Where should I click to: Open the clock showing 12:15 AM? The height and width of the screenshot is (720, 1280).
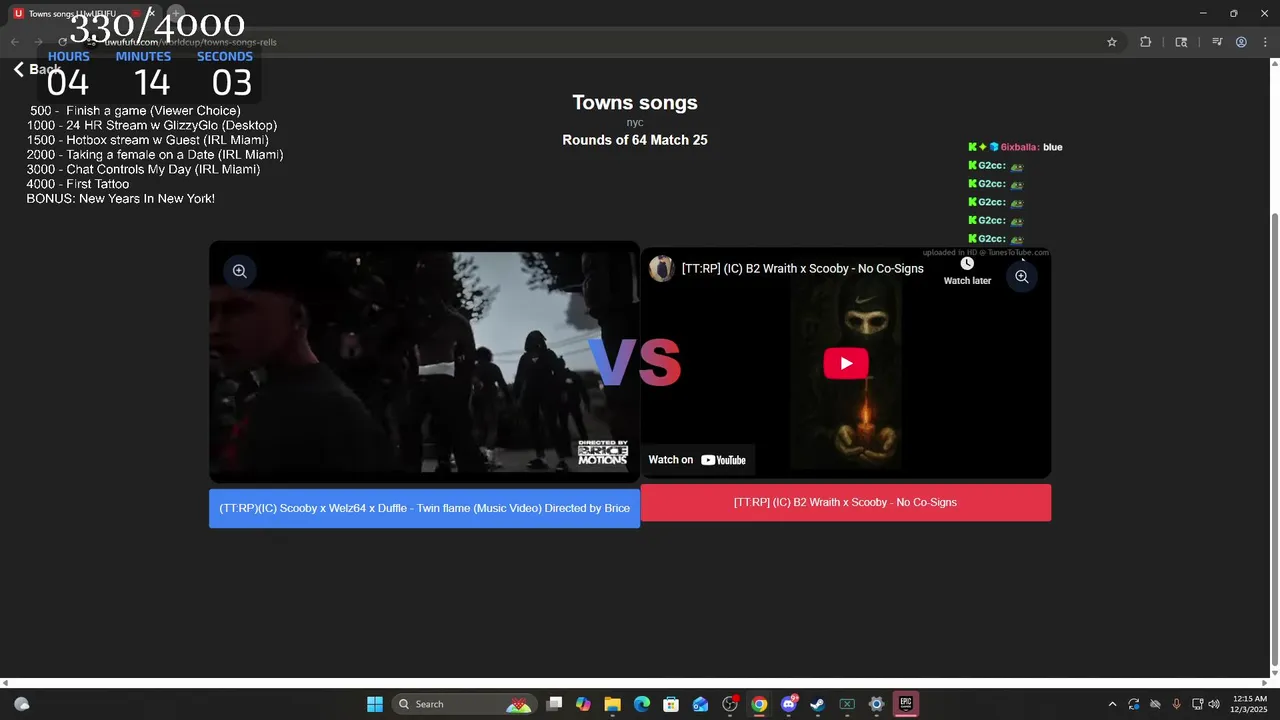[x=1250, y=704]
